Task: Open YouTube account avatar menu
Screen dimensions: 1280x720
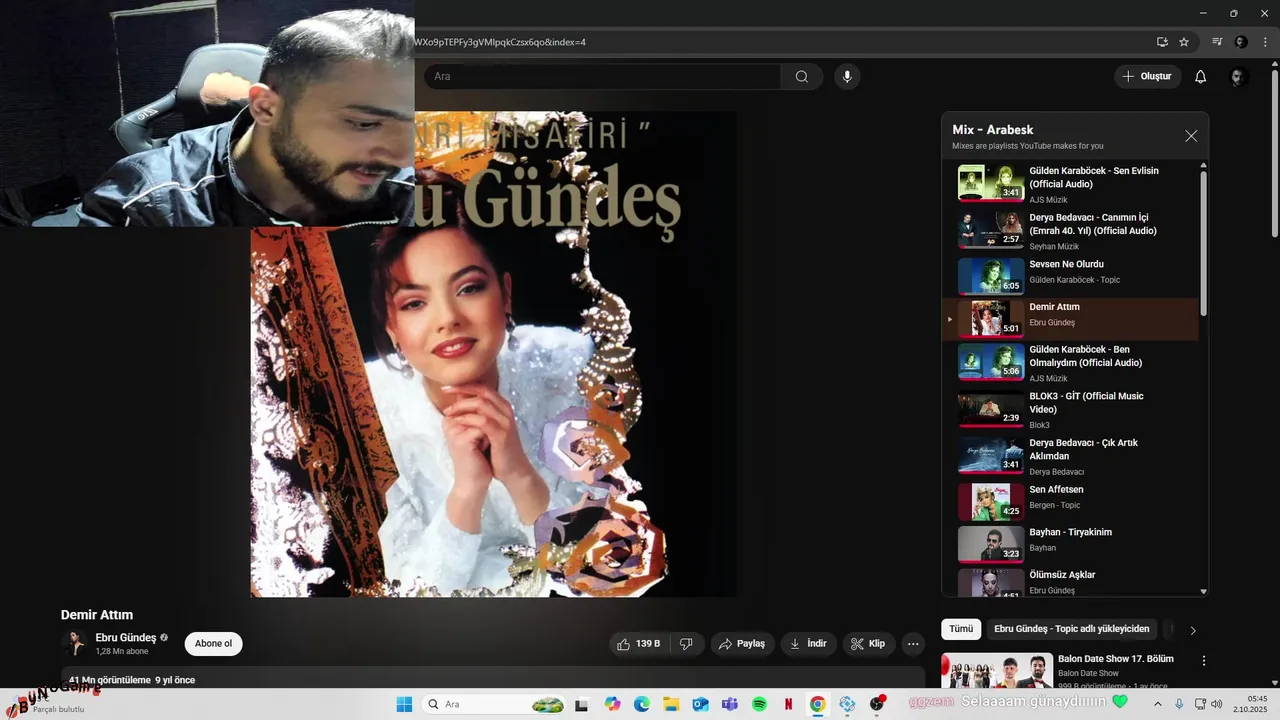Action: pyautogui.click(x=1239, y=77)
